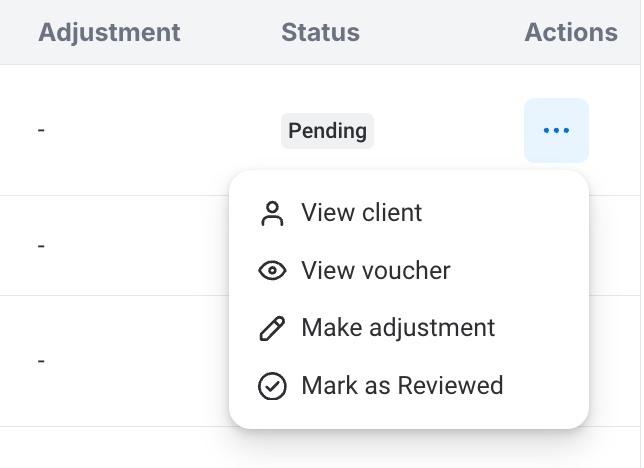
Task: Collapse the three-dot actions menu button
Action: click(556, 130)
